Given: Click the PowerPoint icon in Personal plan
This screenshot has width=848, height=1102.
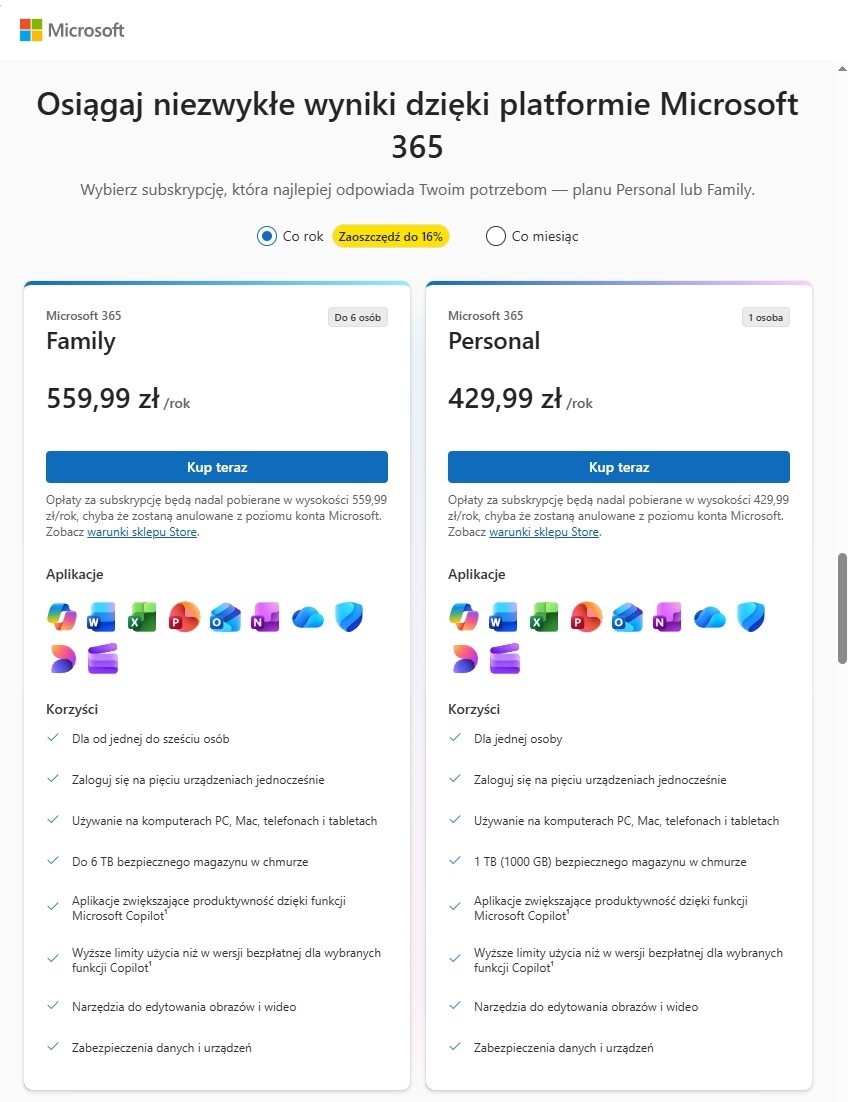Looking at the screenshot, I should (586, 618).
